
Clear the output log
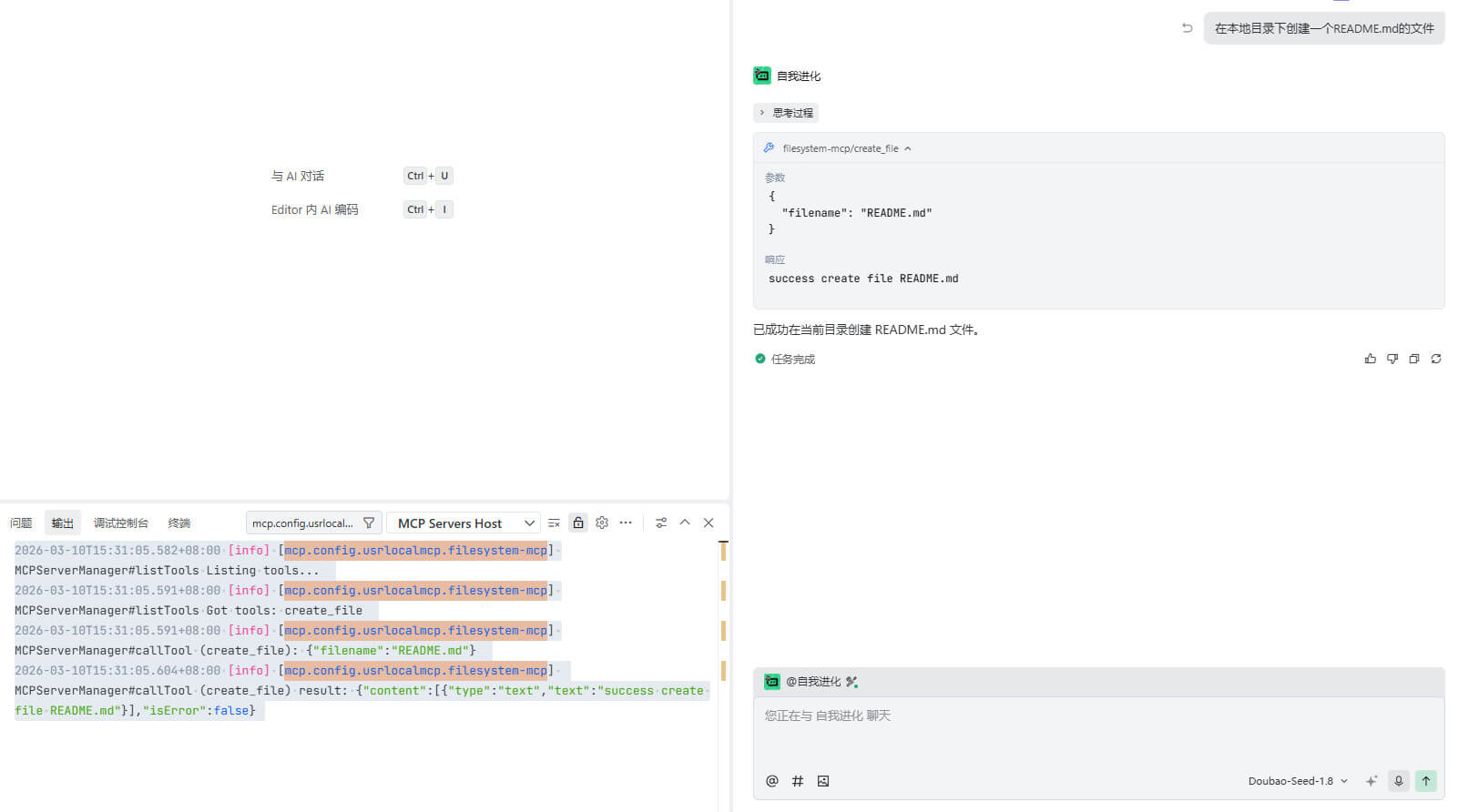pos(554,523)
